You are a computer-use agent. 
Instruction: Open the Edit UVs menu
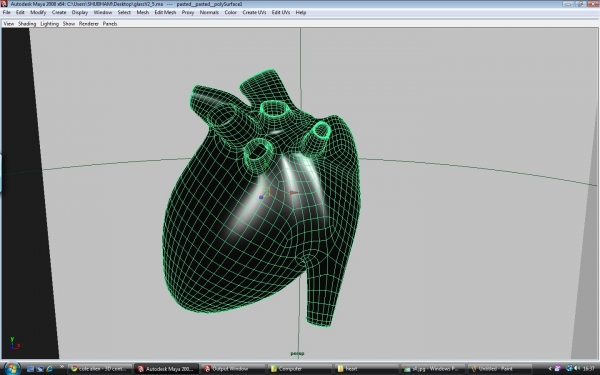[x=280, y=12]
